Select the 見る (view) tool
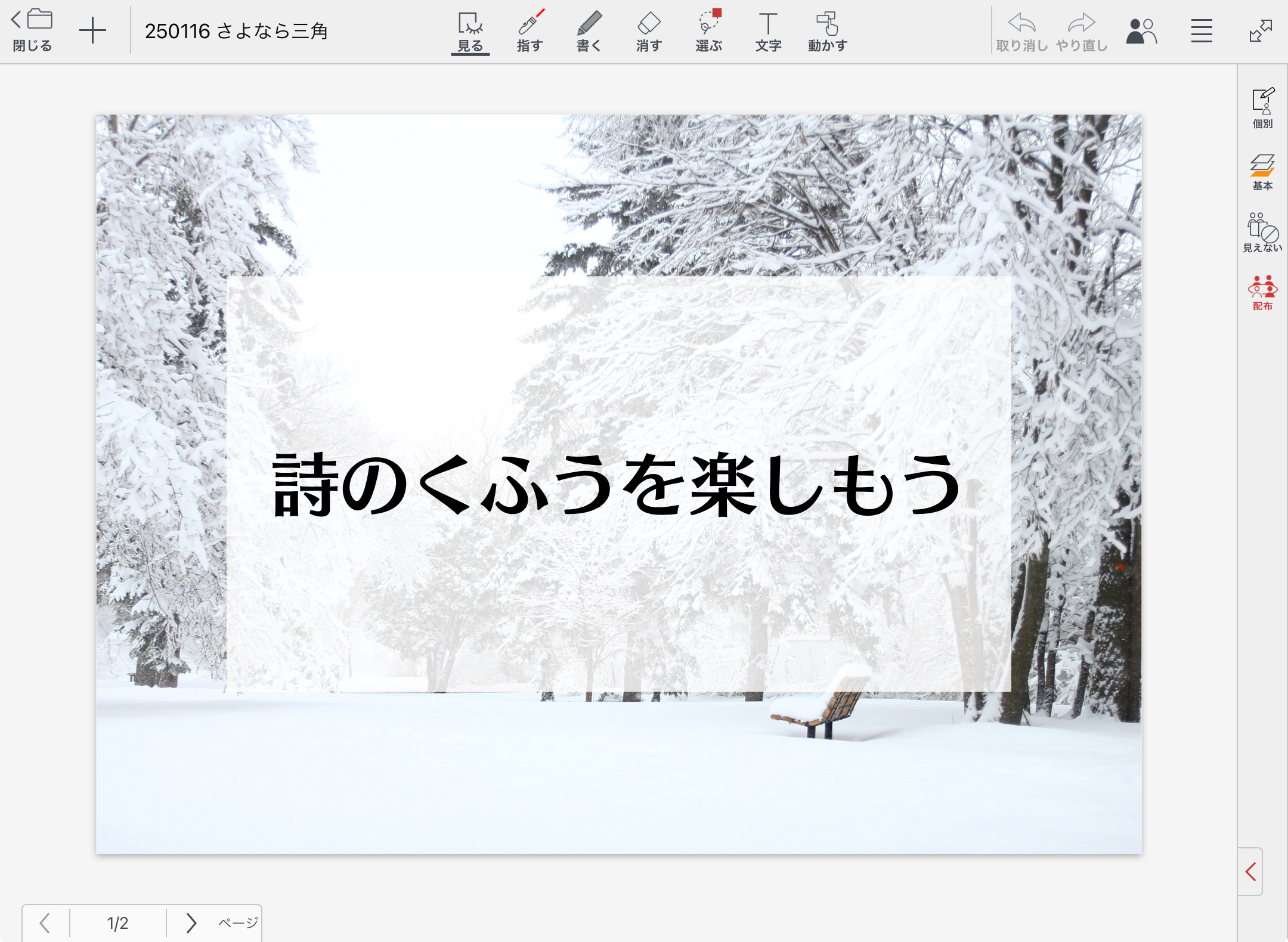The width and height of the screenshot is (1288, 942). [470, 31]
